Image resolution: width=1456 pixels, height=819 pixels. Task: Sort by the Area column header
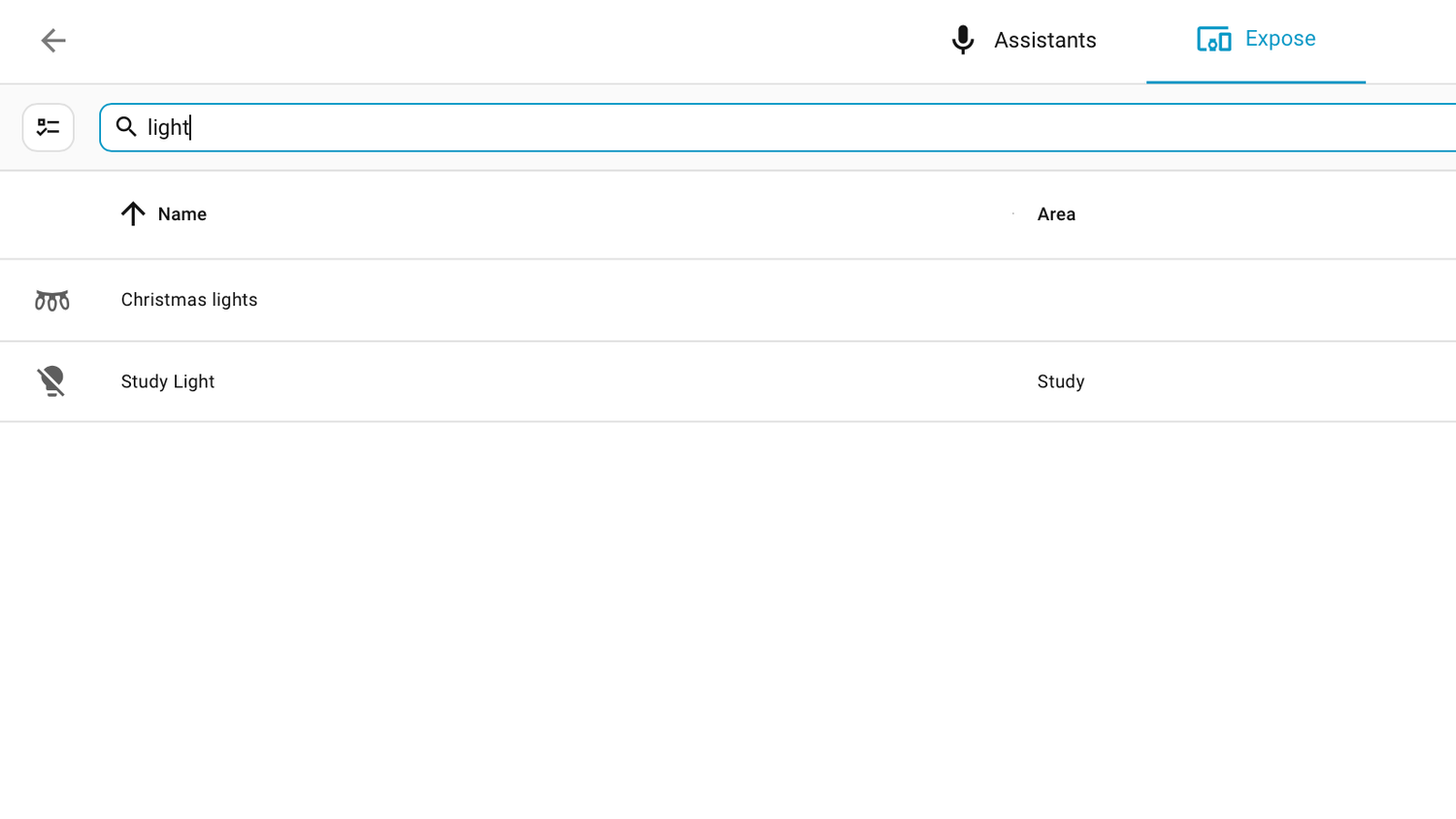click(x=1056, y=214)
